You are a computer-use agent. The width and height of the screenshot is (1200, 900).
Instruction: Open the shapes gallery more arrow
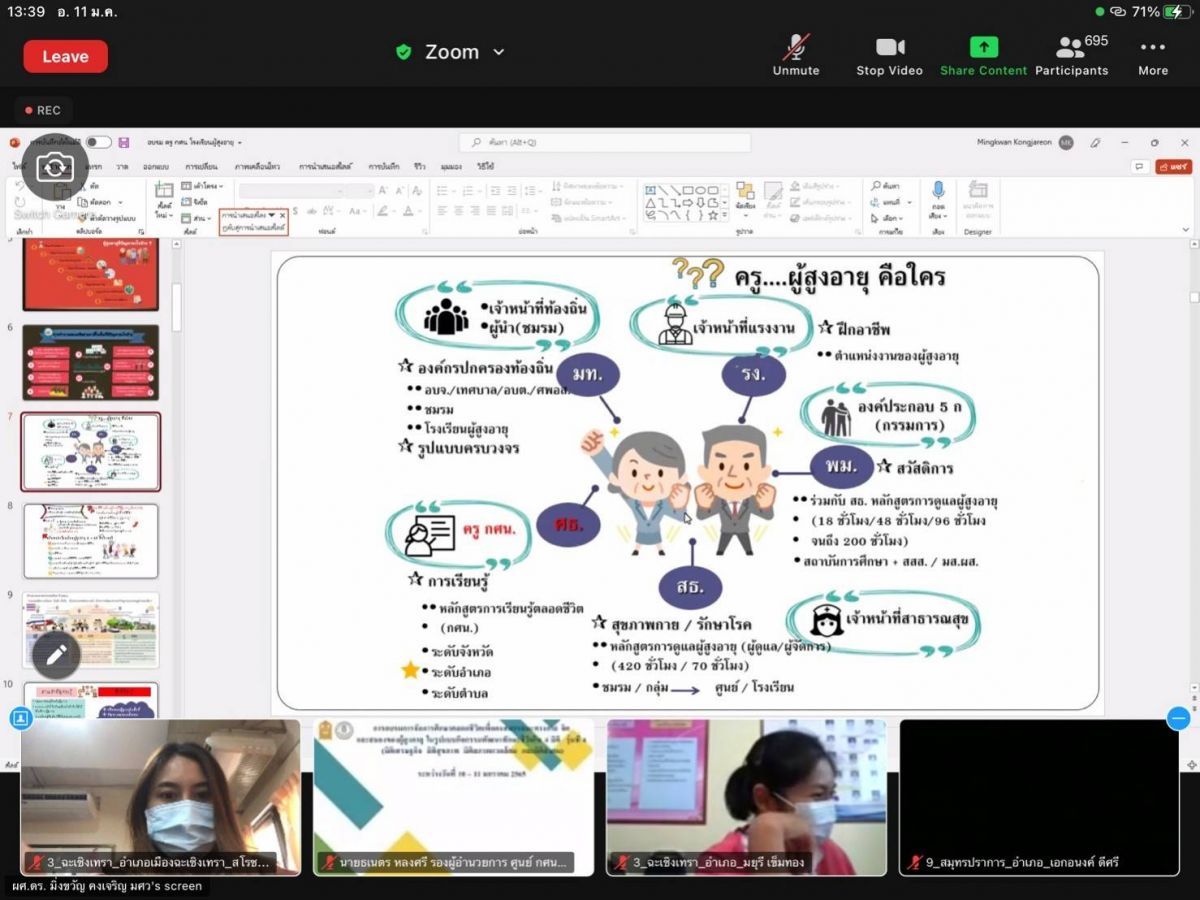tap(726, 215)
